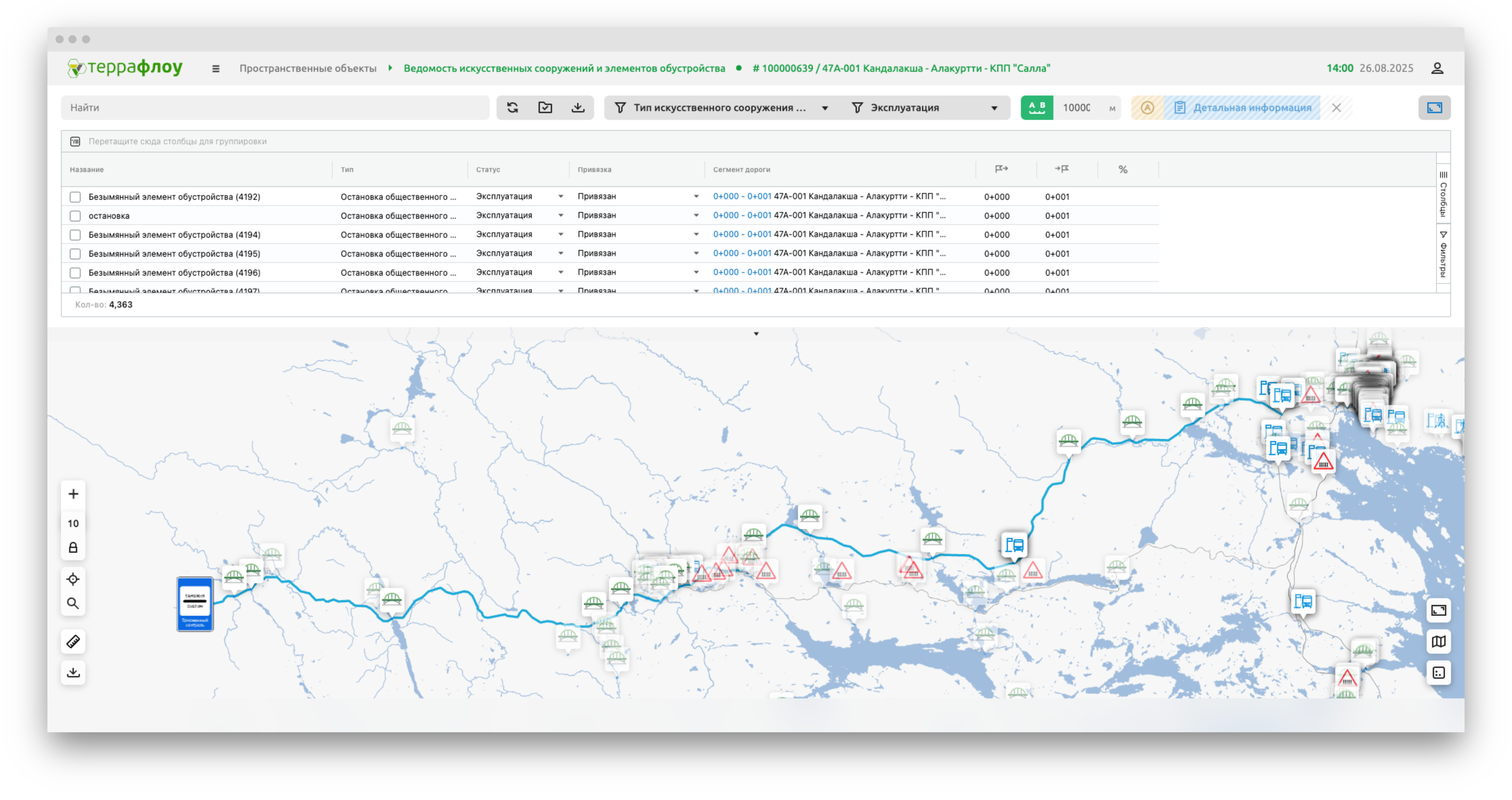
Task: Sort by the "Привязка" column header
Action: pos(594,170)
